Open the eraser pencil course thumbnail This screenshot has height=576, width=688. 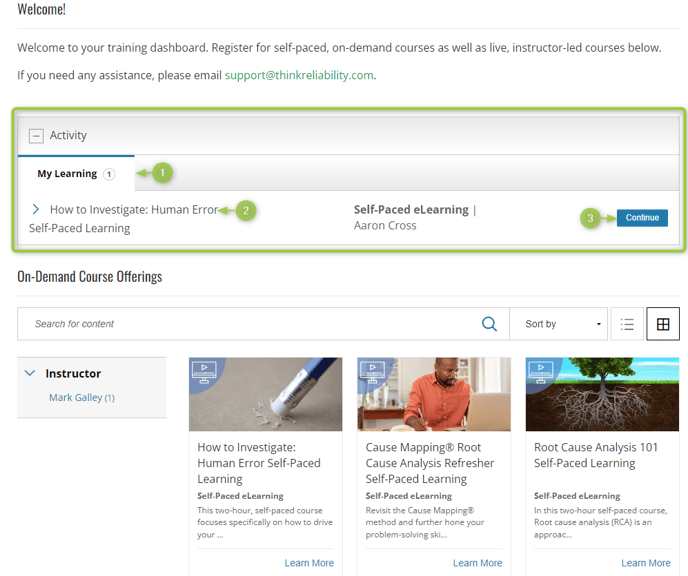[265, 394]
